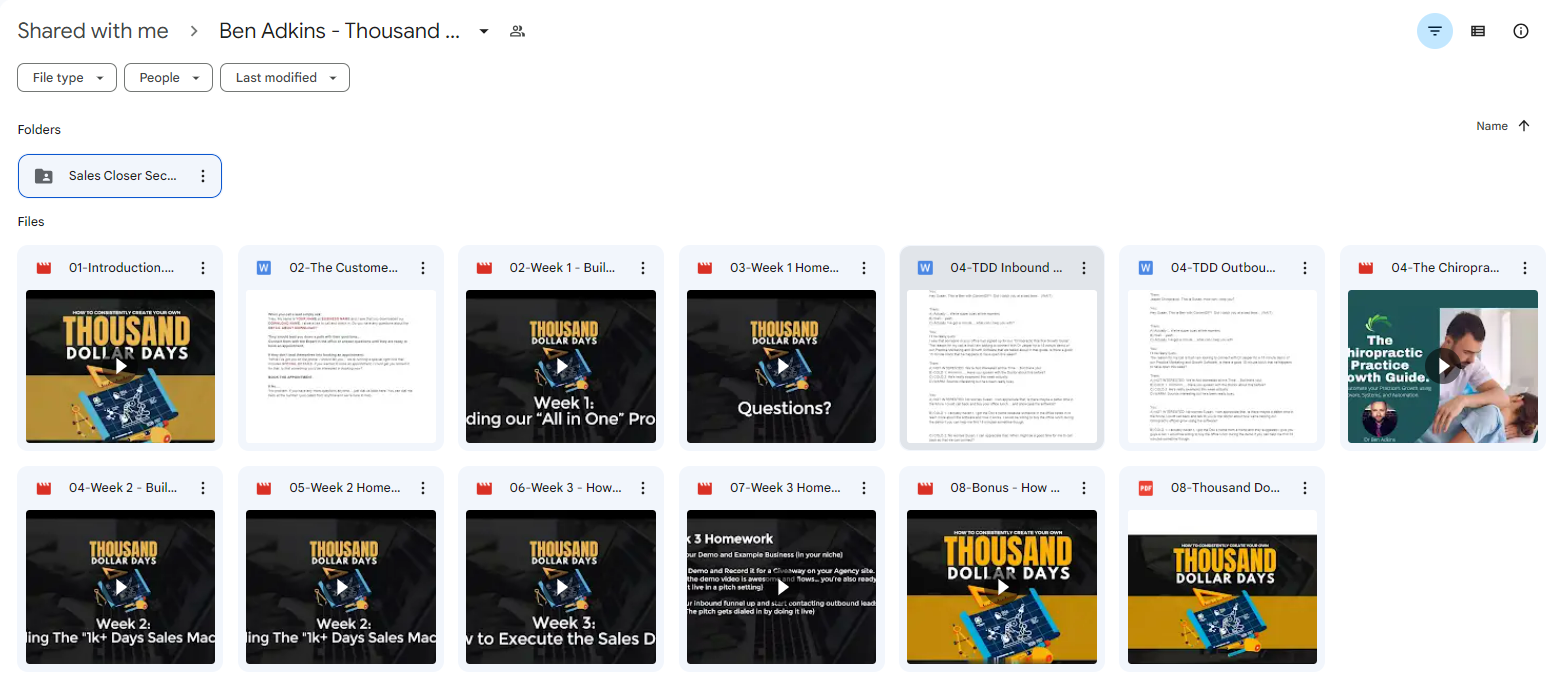Play the 03-Week 1 Homework Questions video
Image resolution: width=1547 pixels, height=699 pixels.
(782, 366)
